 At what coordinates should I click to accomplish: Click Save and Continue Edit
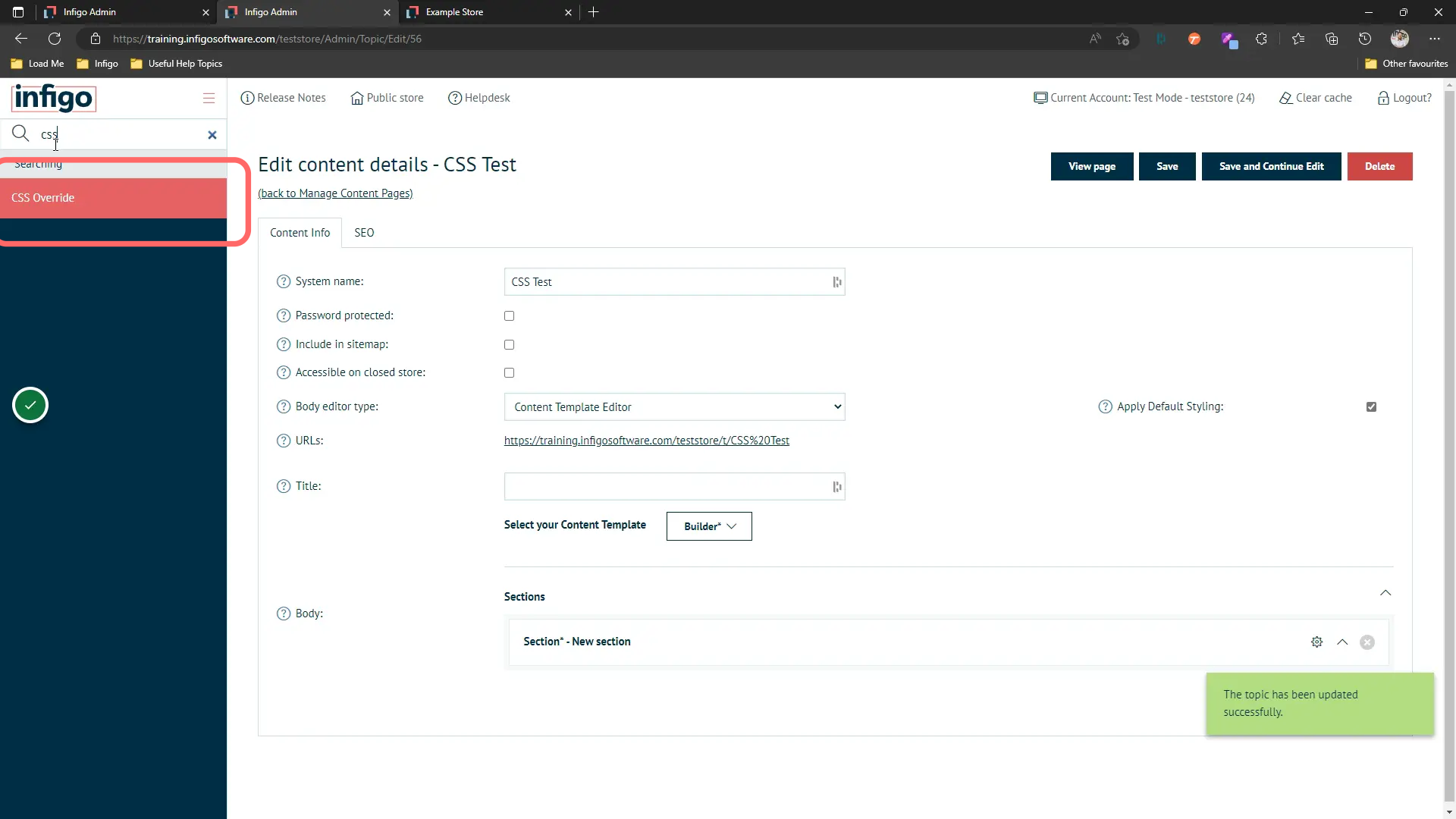point(1272,166)
